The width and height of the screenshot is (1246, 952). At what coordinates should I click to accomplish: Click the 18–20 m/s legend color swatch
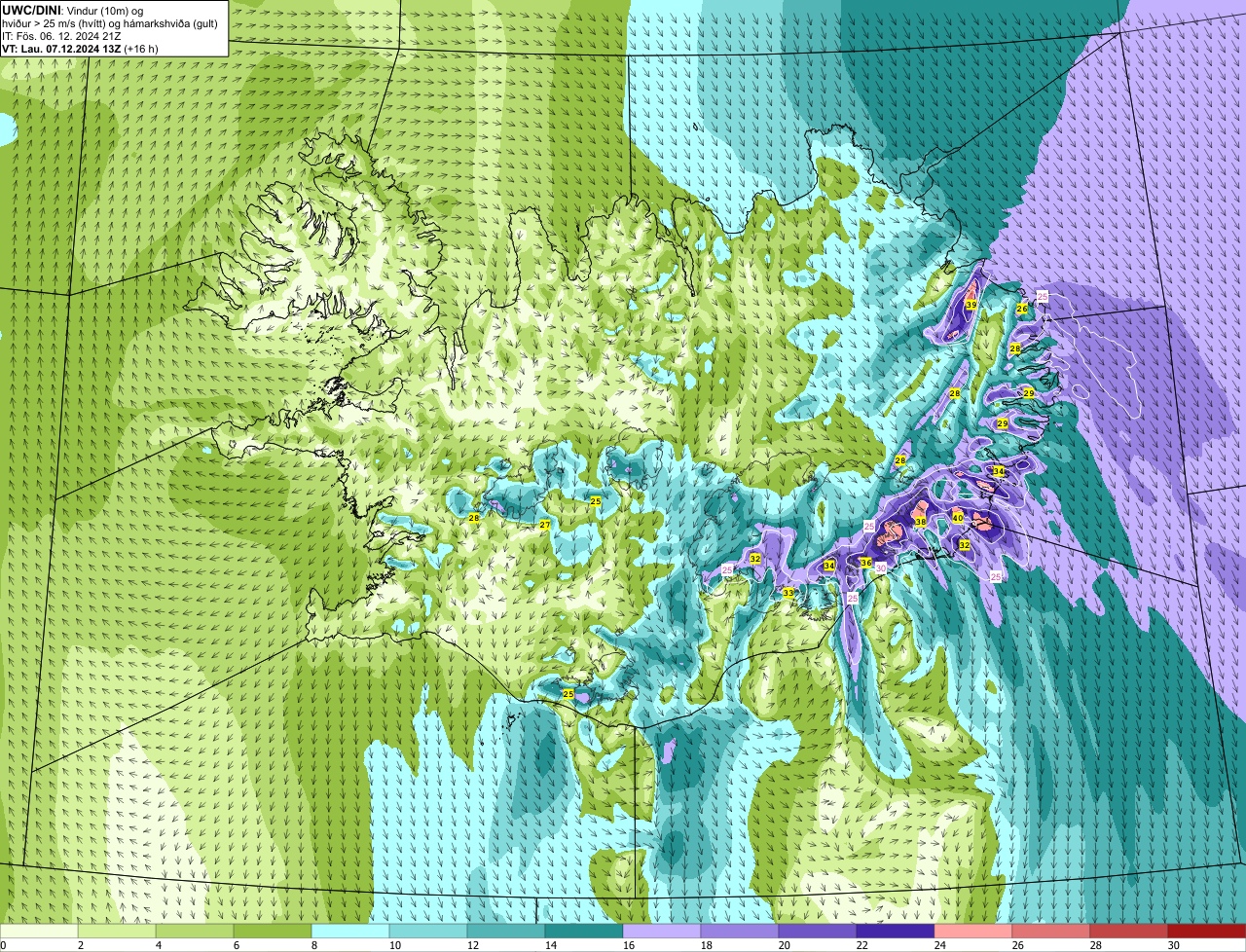click(740, 932)
